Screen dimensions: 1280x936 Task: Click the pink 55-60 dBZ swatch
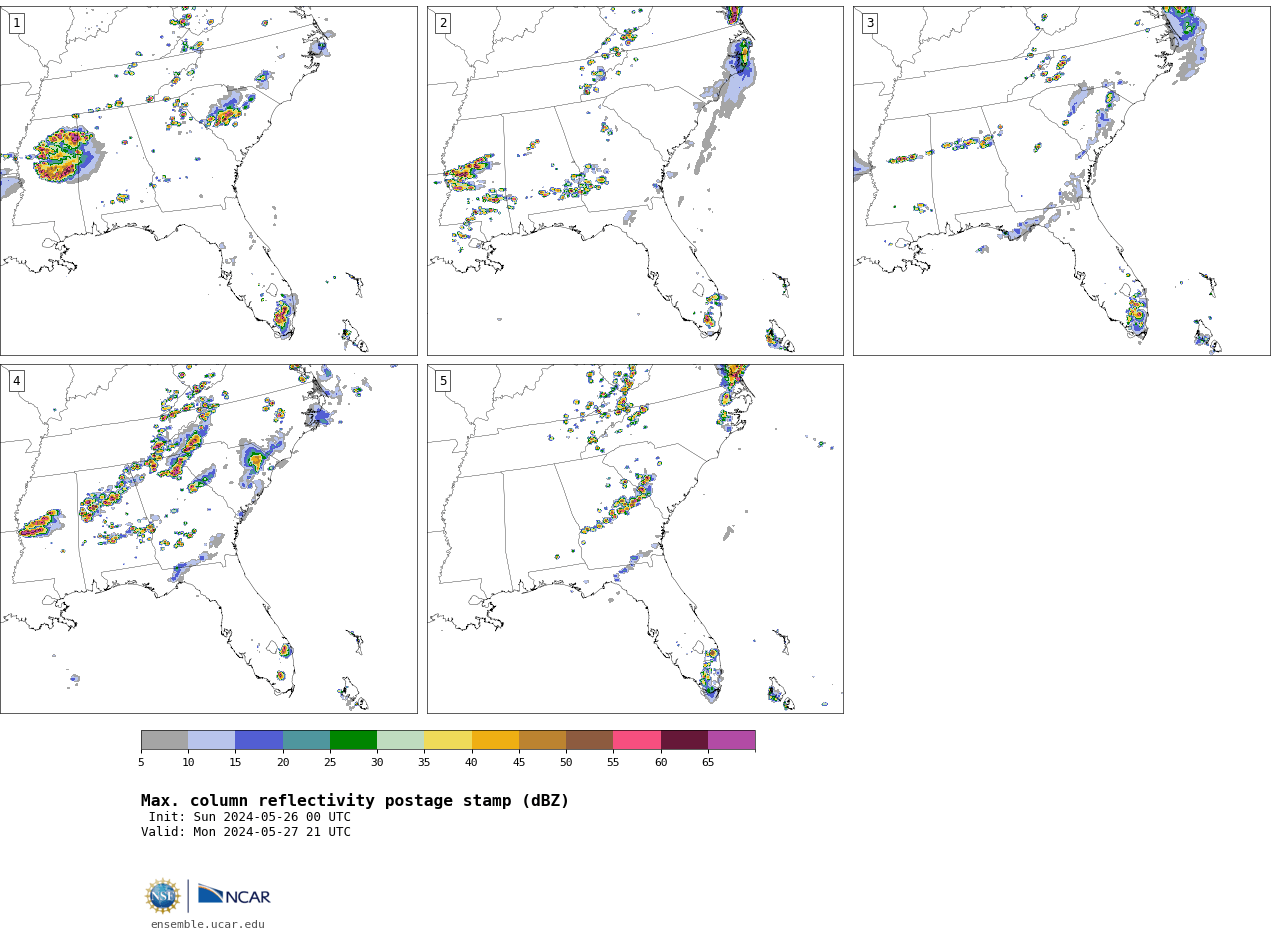point(637,740)
